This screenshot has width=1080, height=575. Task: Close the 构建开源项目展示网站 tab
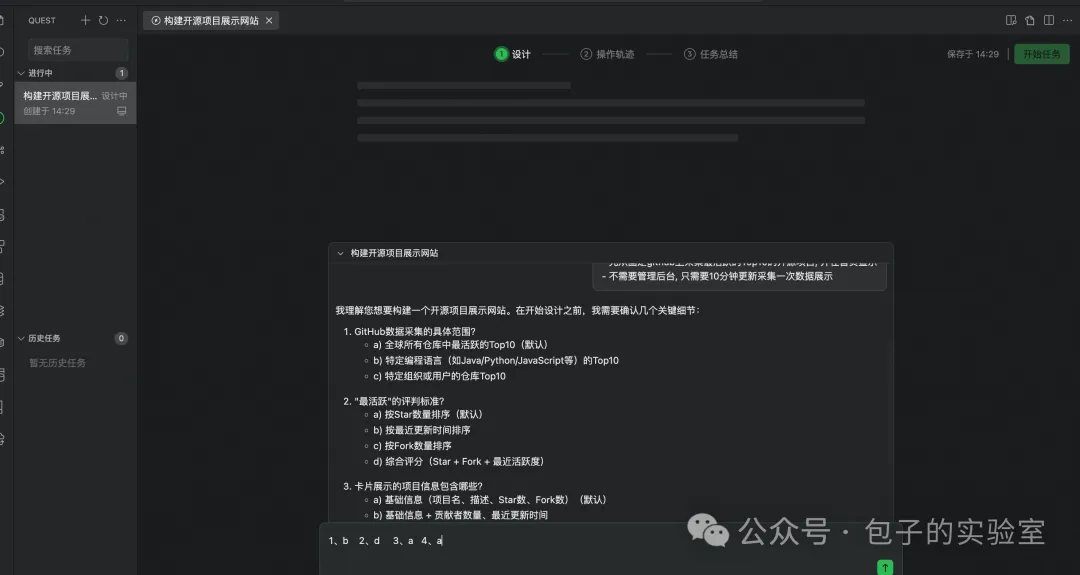269,21
